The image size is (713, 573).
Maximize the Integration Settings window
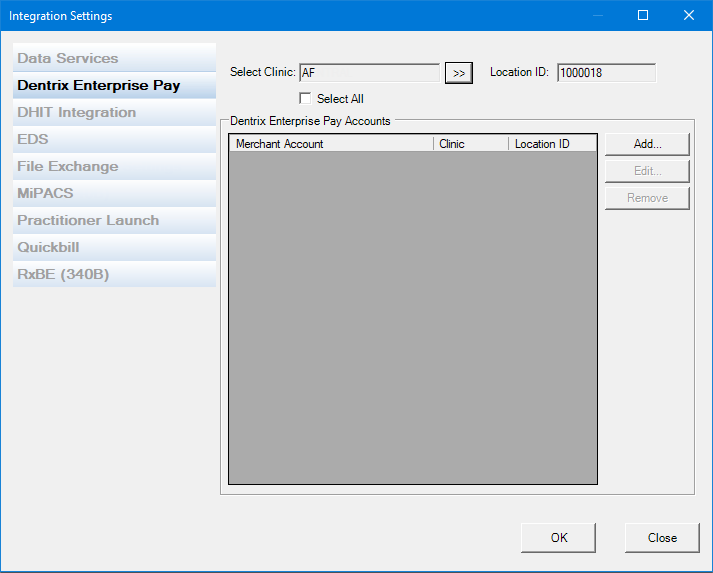(x=643, y=15)
